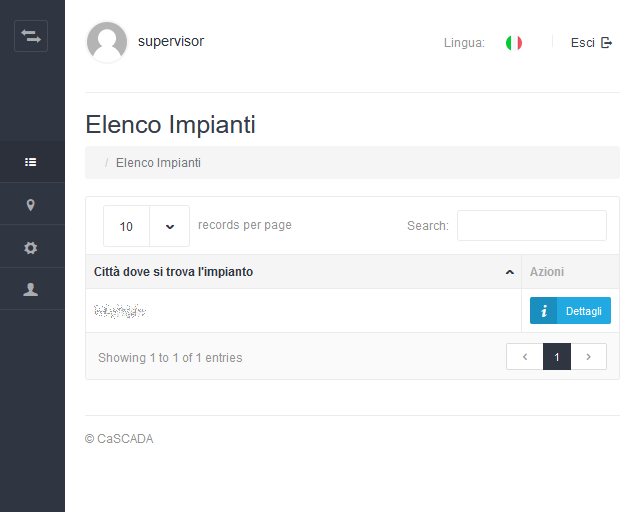Select the Italian flag language icon
The height and width of the screenshot is (512, 640).
[514, 43]
